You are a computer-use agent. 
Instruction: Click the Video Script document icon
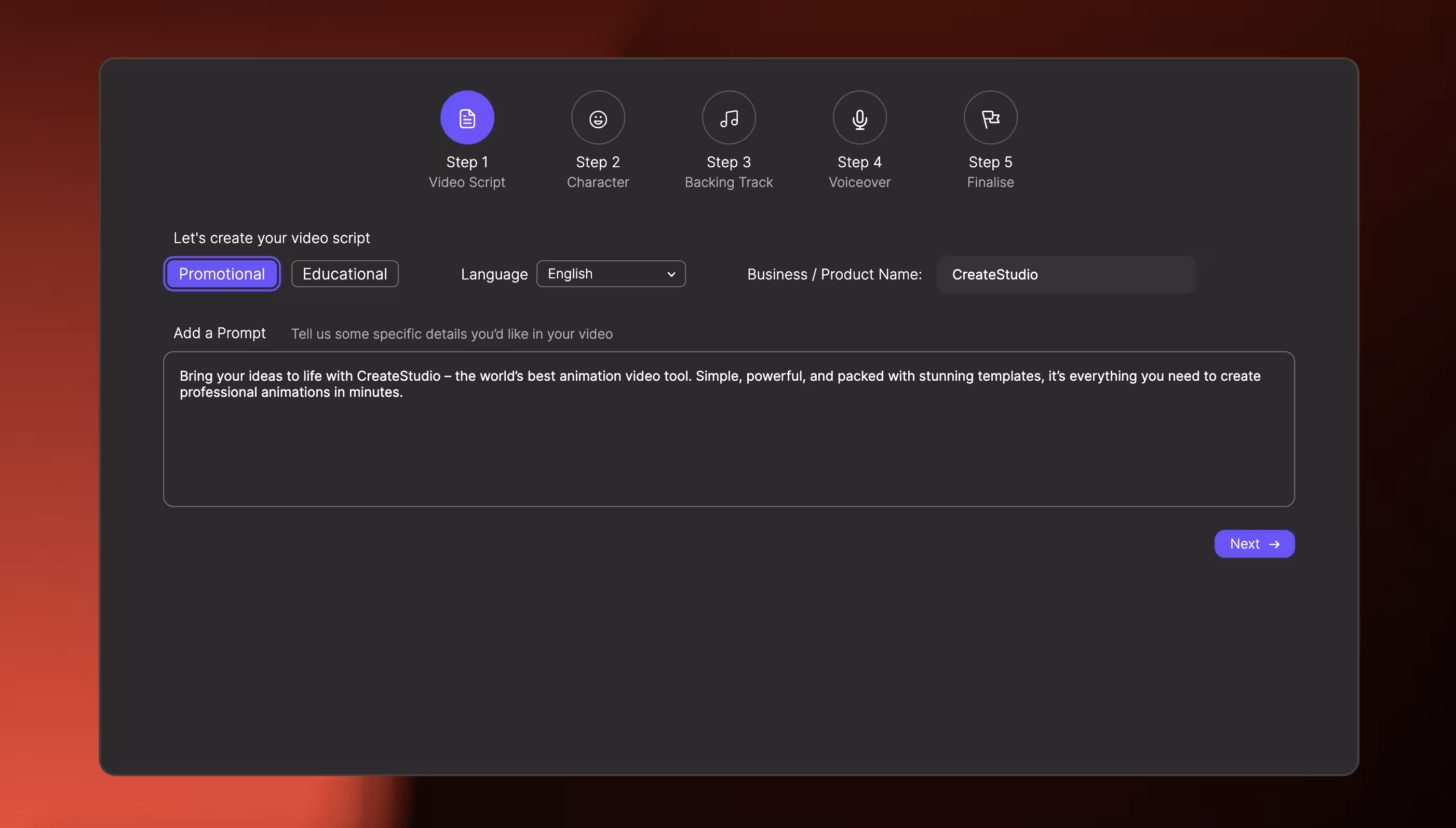pyautogui.click(x=467, y=118)
